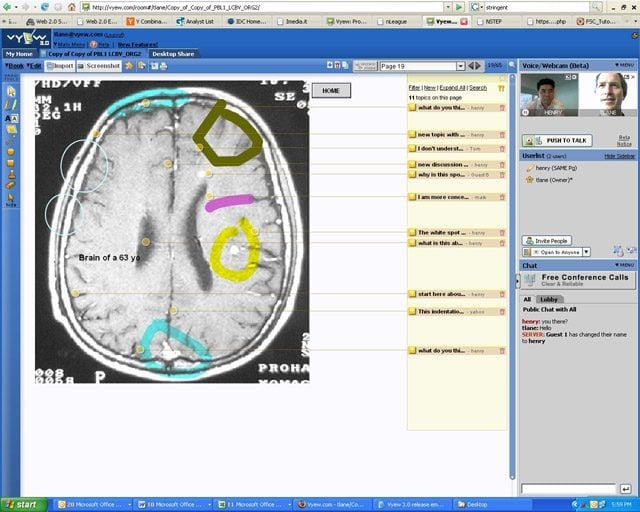Click the add page icon
Viewport: 640px width, 512px height.
[330, 65]
